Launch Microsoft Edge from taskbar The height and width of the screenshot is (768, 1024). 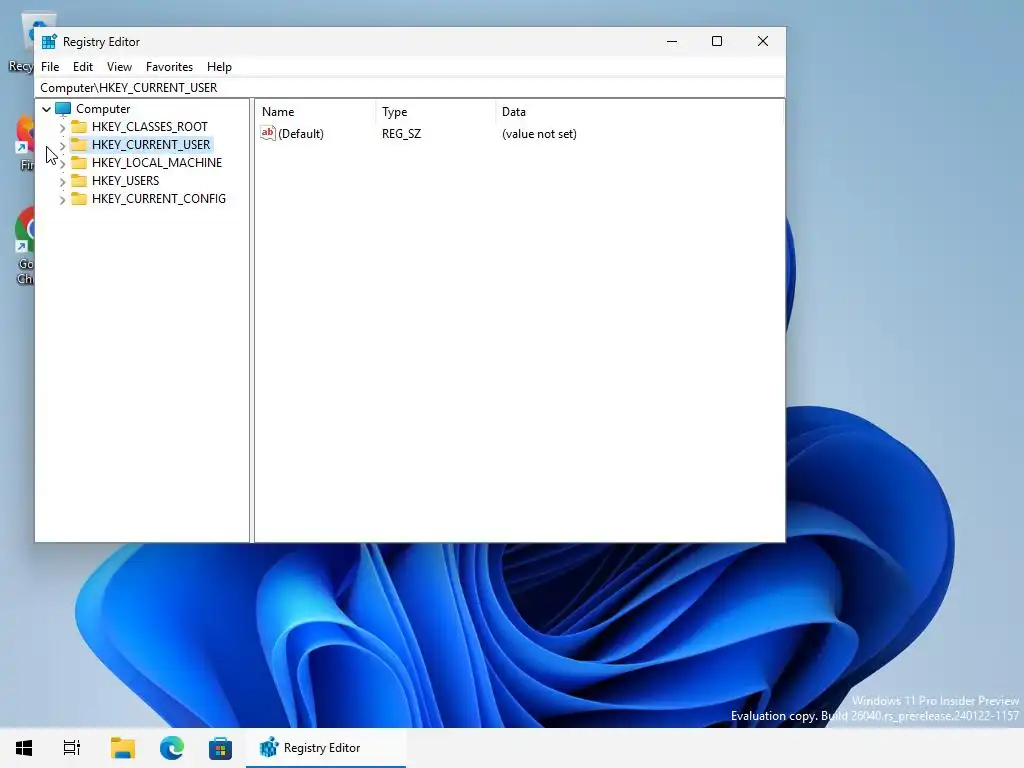[x=172, y=748]
